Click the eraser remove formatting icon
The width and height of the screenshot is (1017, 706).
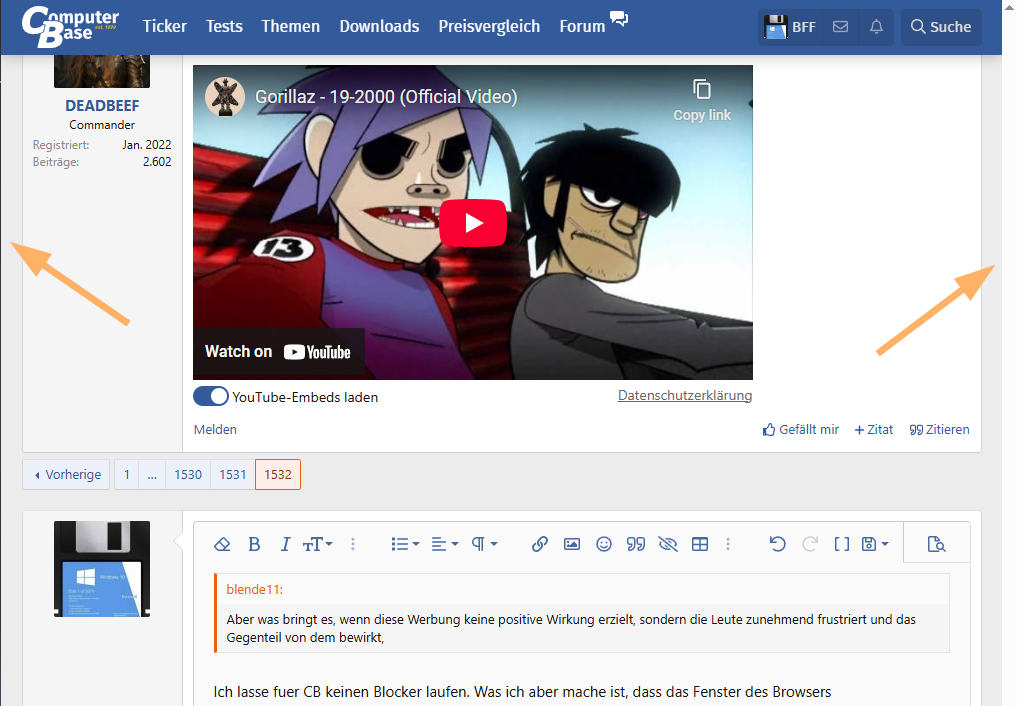point(222,545)
